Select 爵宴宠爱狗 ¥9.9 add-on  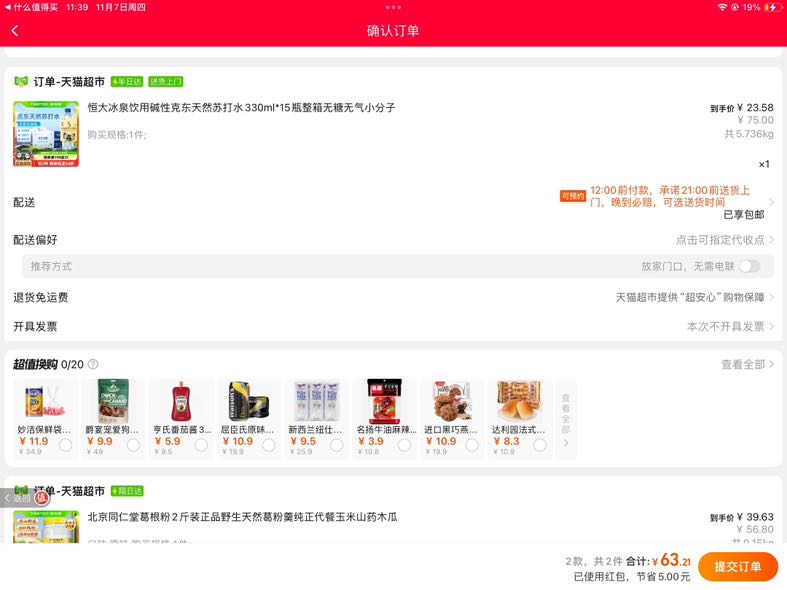[134, 445]
